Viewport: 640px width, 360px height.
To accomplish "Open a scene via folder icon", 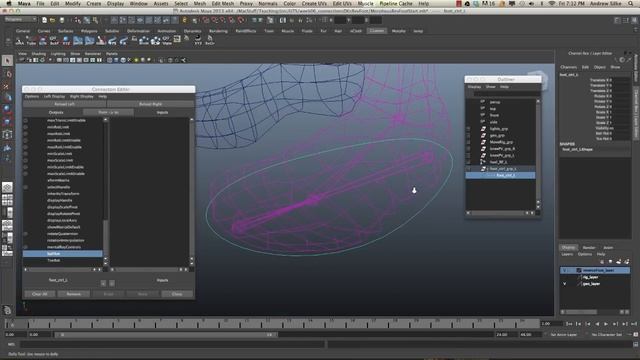I will (53, 20).
